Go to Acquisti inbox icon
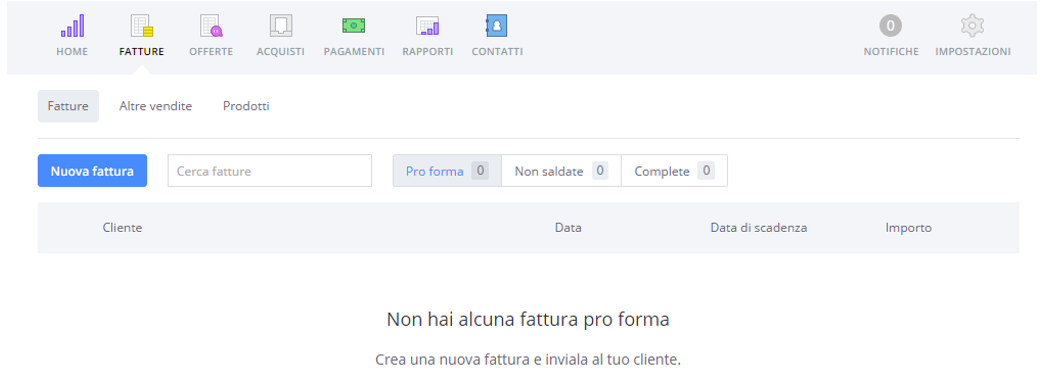Viewport: 1060px width, 388px height. pyautogui.click(x=281, y=26)
